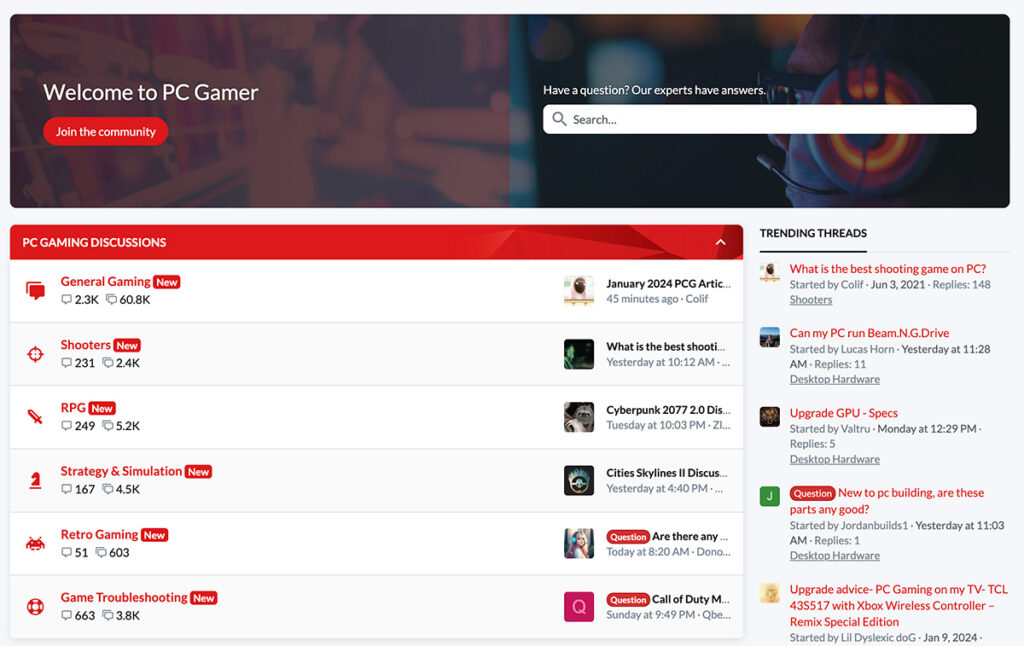Click Desktop Hardware link under Upgrade GPU thread
This screenshot has height=646, width=1024.
point(835,459)
